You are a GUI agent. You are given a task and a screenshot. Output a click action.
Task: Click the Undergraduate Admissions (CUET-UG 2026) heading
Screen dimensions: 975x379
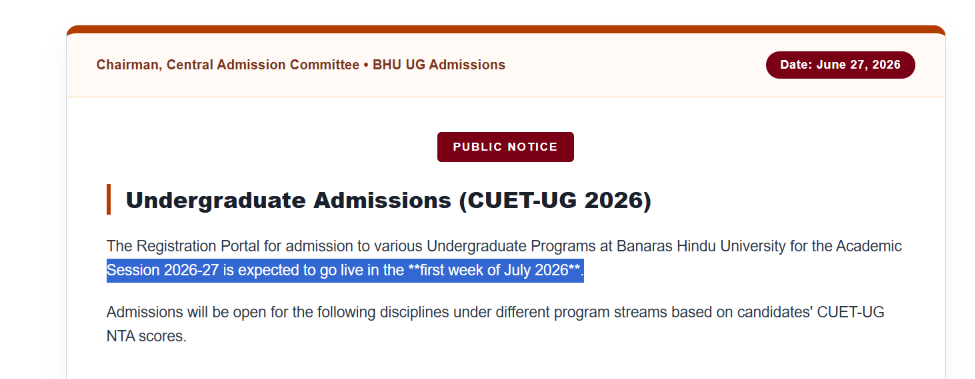coord(388,201)
